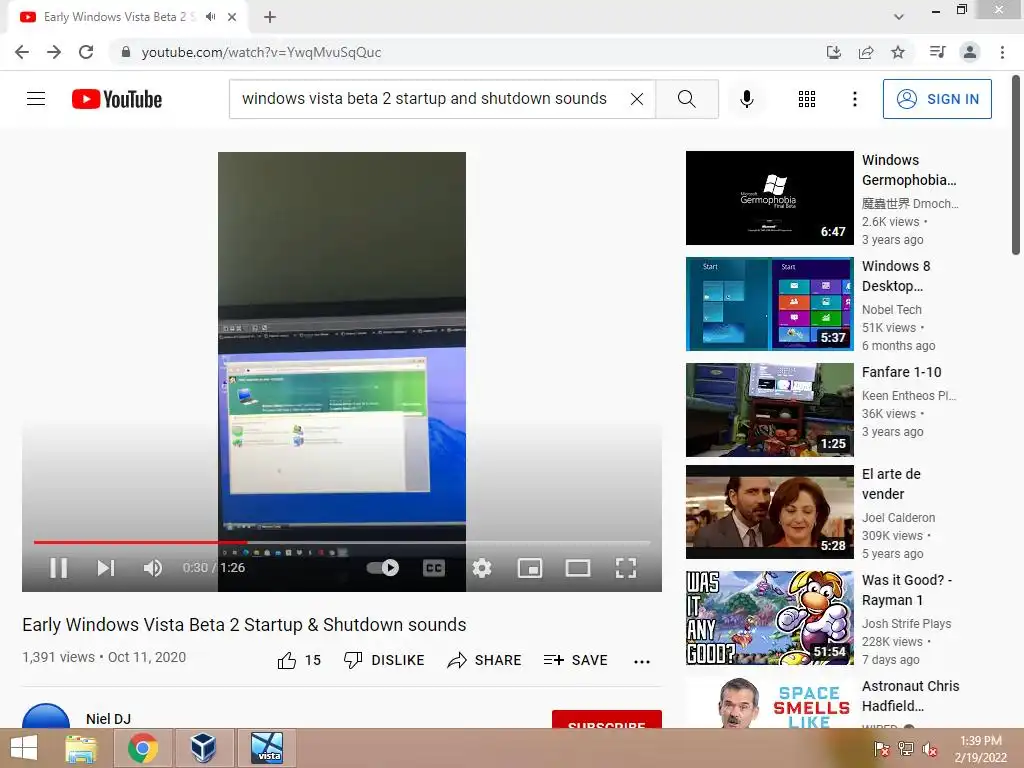This screenshot has width=1024, height=768.
Task: Open File Explorer from taskbar
Action: [80, 748]
